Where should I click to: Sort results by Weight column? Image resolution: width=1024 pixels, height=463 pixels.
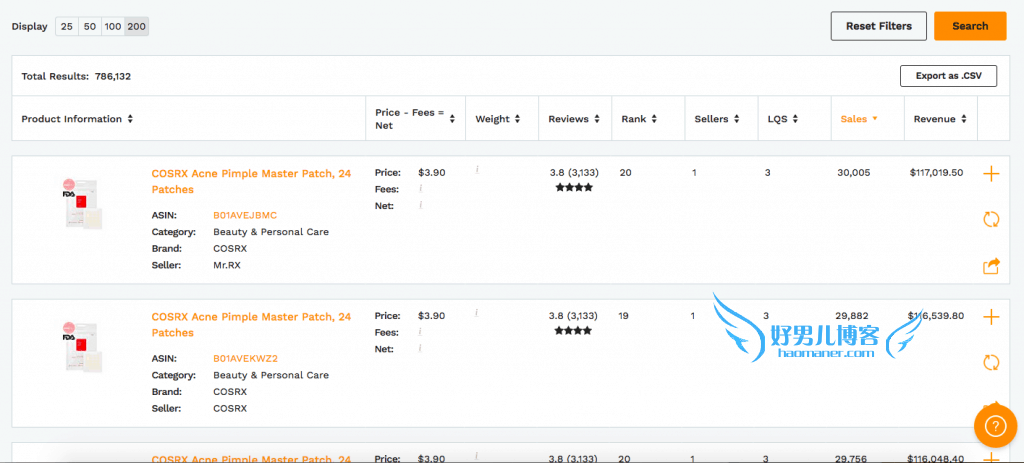pos(498,119)
